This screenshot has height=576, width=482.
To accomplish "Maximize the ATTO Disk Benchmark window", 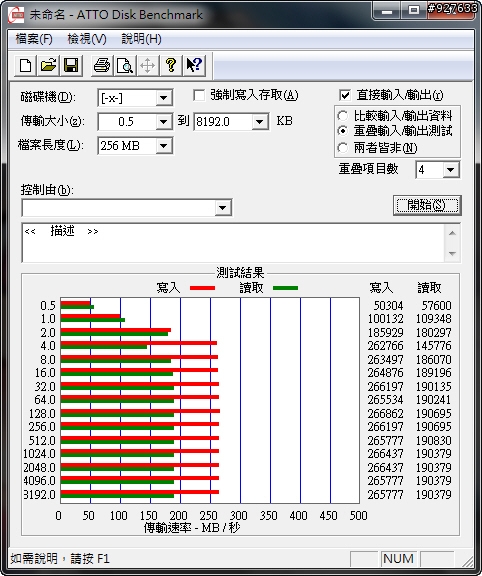I will 414,10.
